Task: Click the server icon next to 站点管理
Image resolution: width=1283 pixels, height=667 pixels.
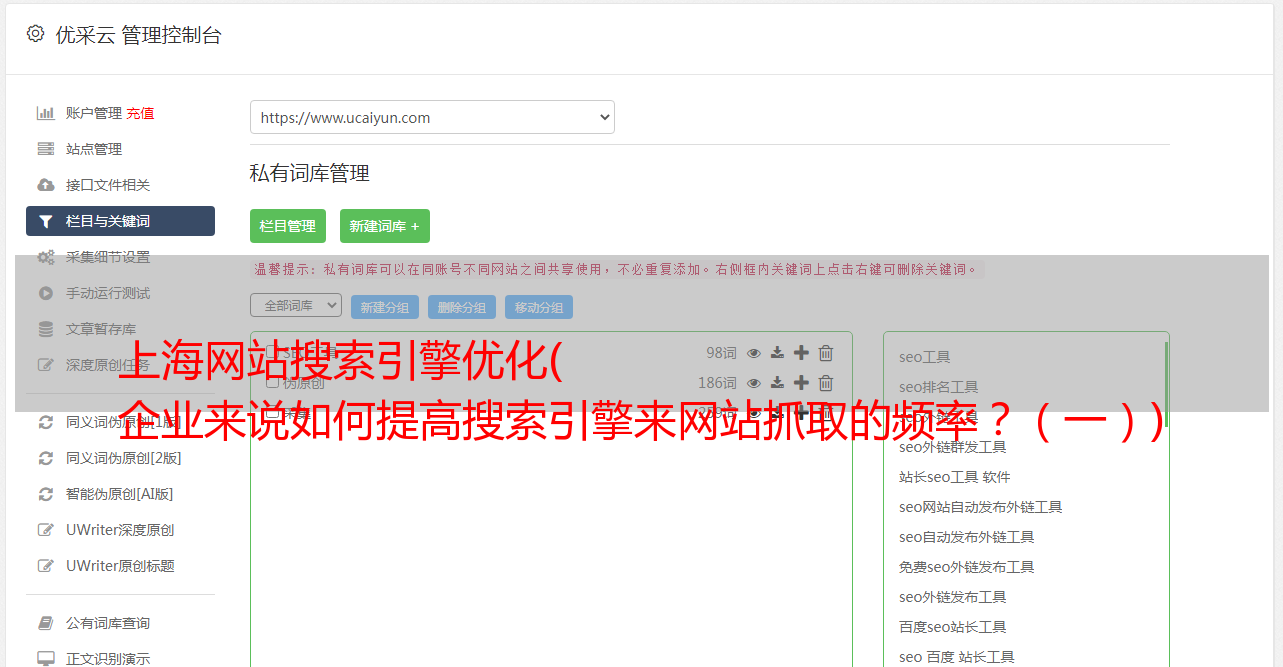Action: (x=46, y=149)
